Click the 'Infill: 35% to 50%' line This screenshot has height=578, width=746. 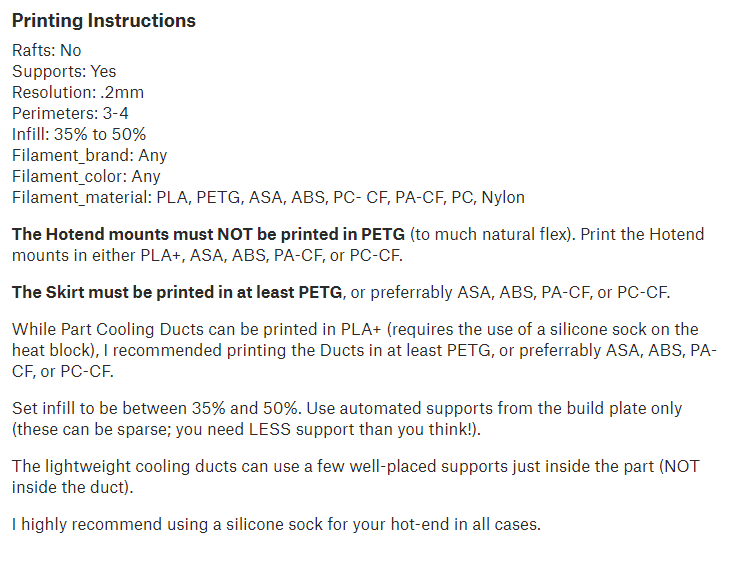tap(80, 134)
